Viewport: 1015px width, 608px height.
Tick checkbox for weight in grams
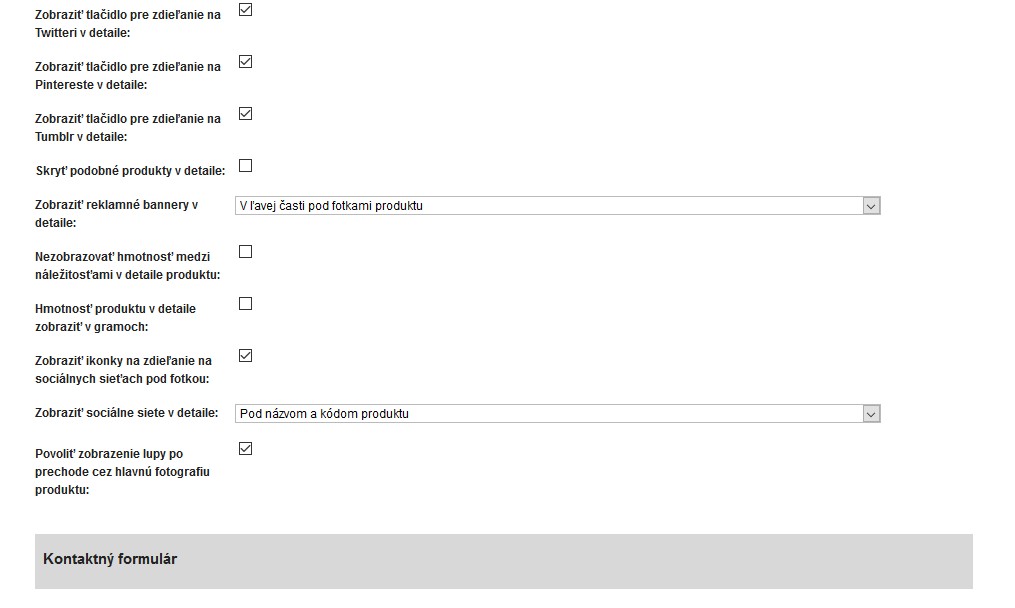246,304
